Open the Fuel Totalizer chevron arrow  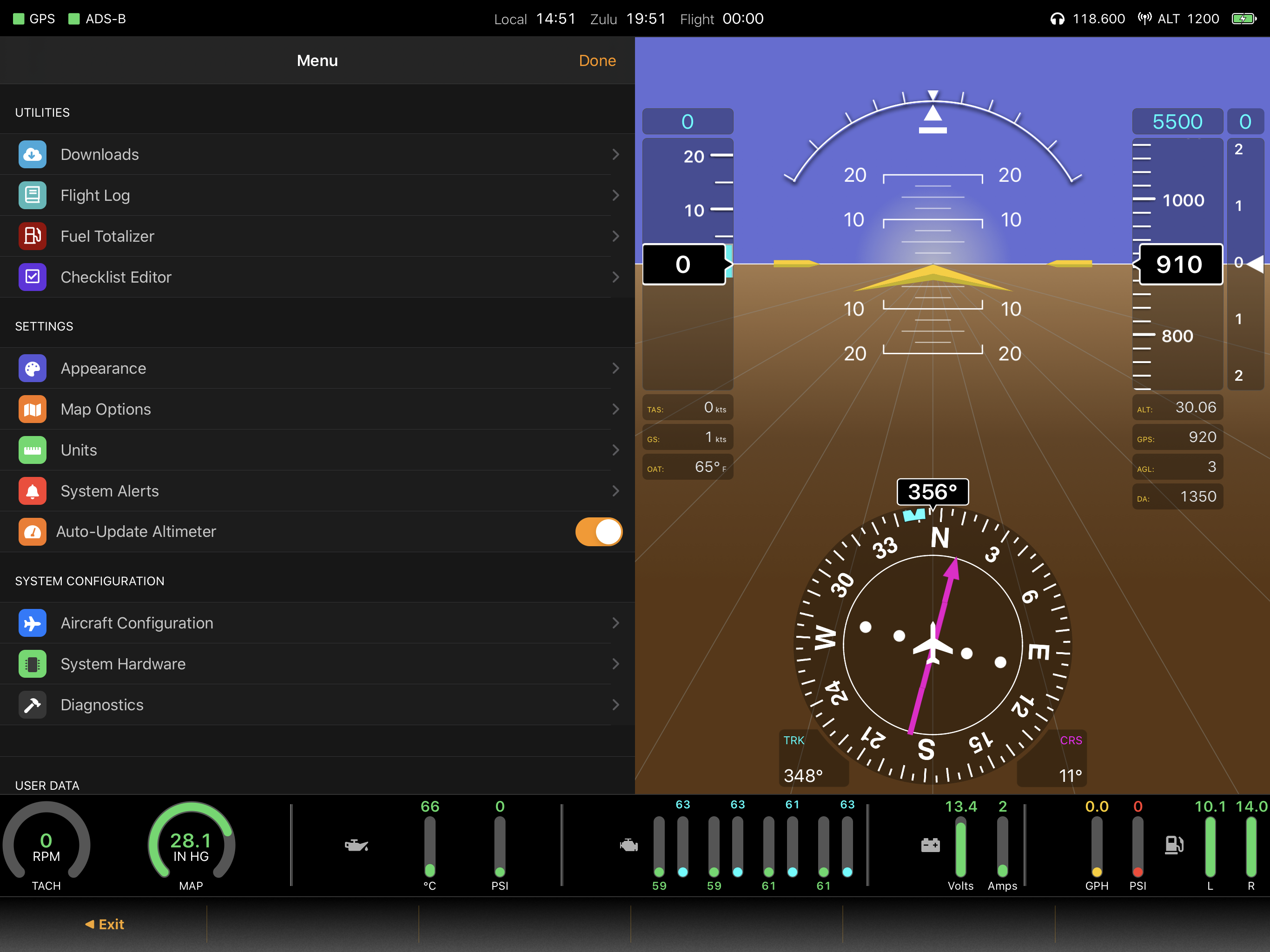click(x=615, y=236)
